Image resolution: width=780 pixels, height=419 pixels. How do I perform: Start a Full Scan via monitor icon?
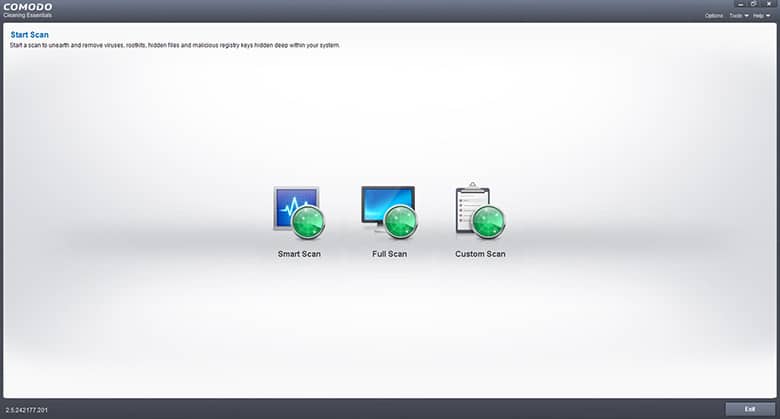[x=390, y=213]
